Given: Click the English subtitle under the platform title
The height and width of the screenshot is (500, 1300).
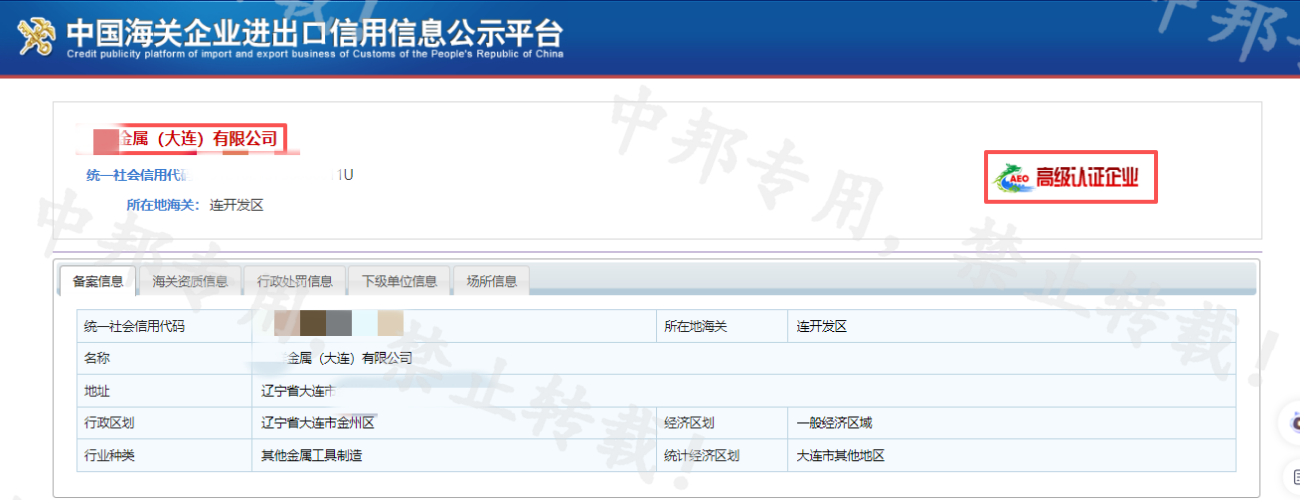Looking at the screenshot, I should click(315, 54).
